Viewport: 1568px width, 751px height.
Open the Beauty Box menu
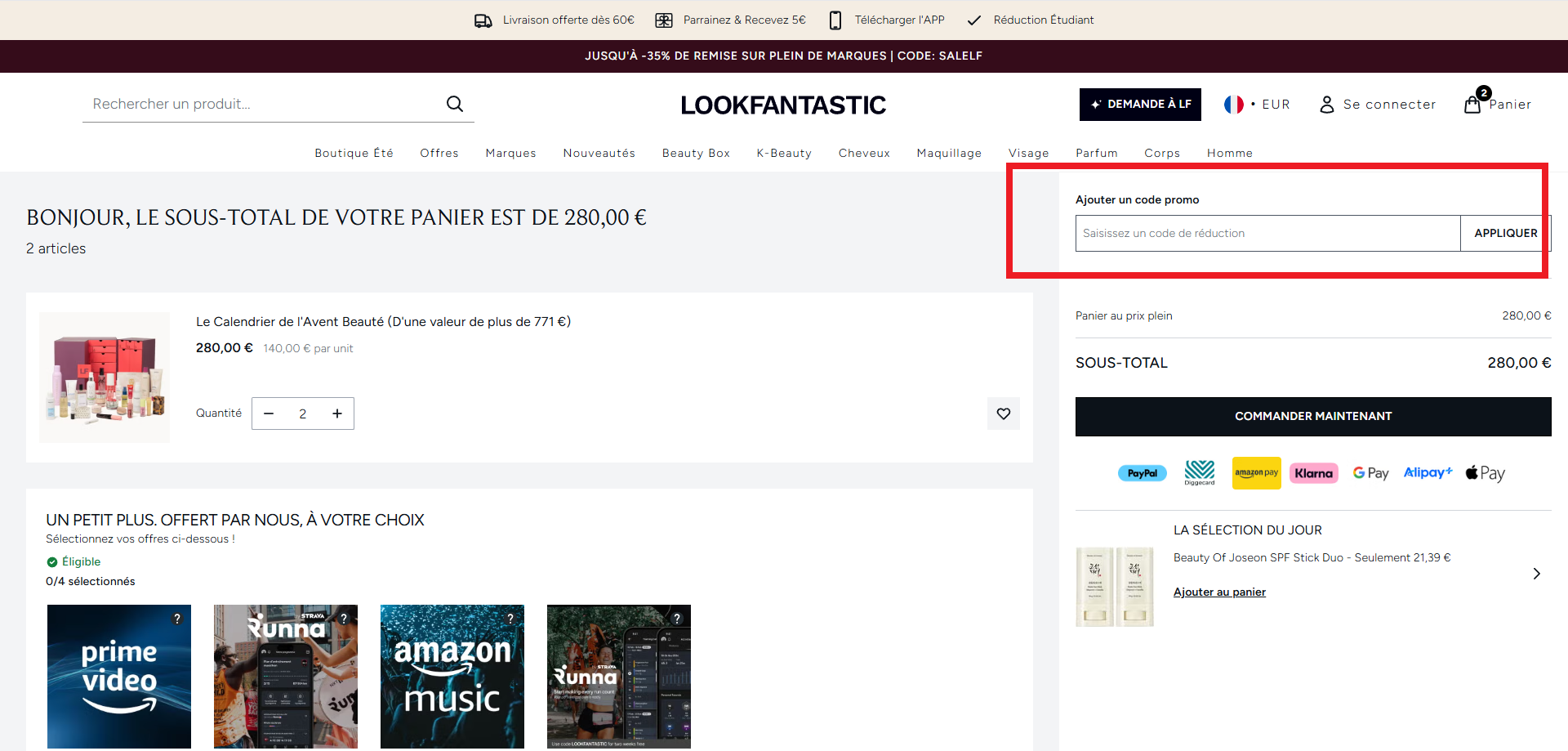tap(697, 153)
